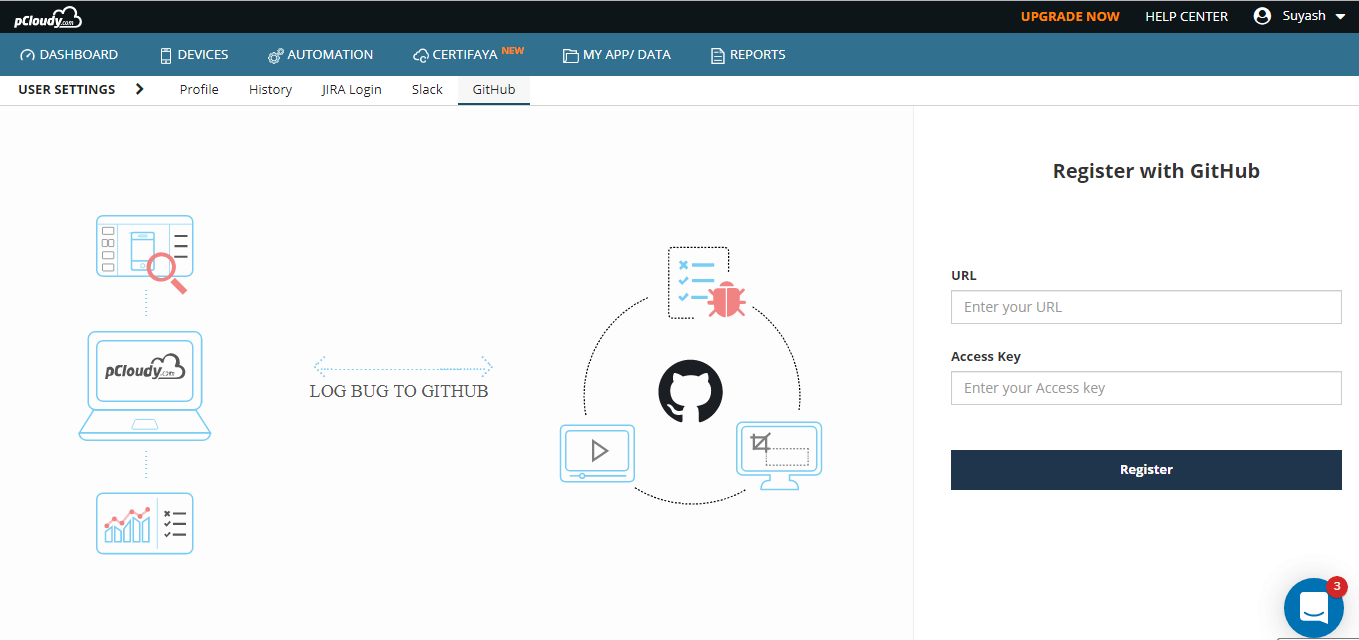Viewport: 1359px width, 640px height.
Task: Click the user avatar icon
Action: (1262, 16)
